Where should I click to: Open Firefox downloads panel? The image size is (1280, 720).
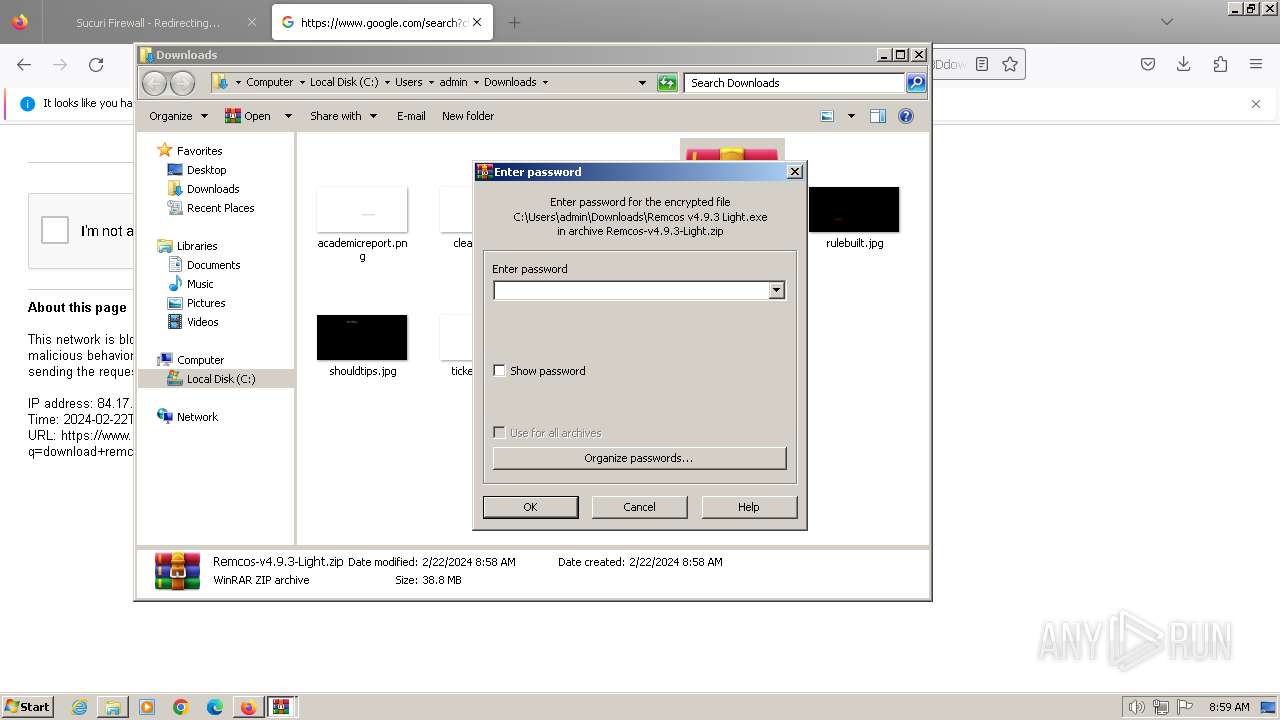click(1183, 64)
